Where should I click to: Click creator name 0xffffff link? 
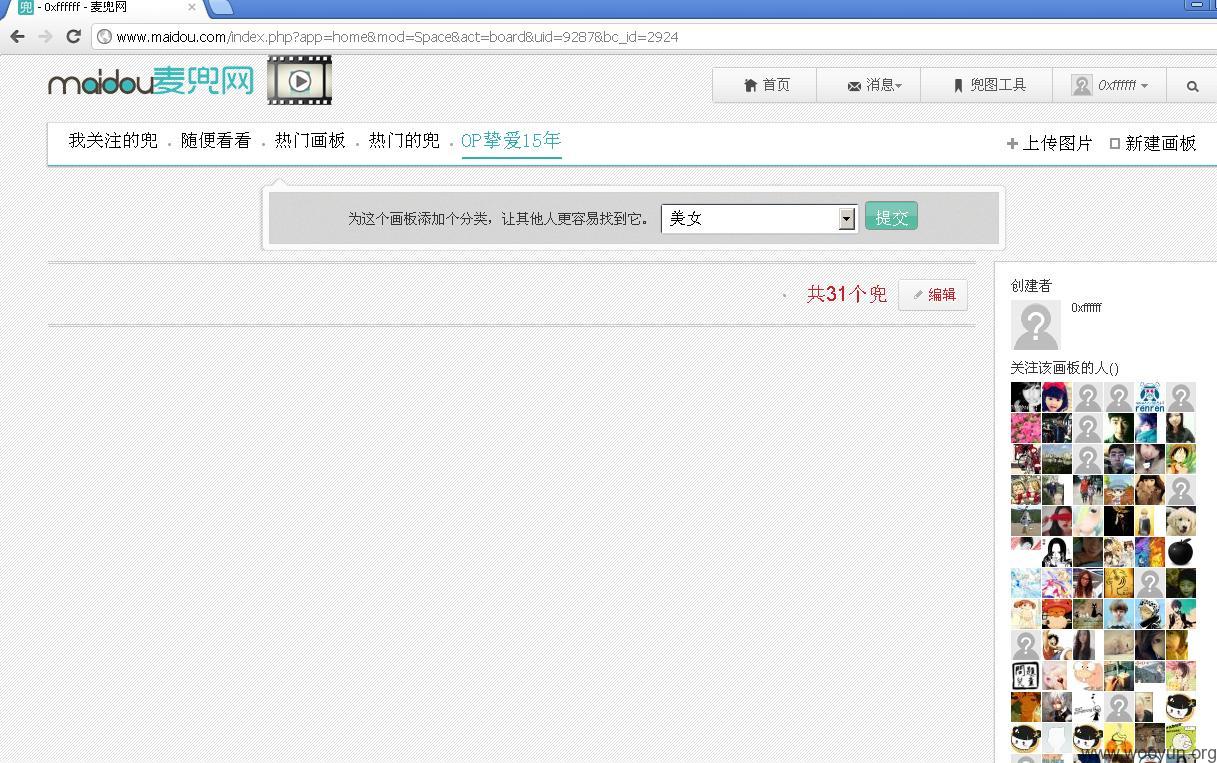(1086, 308)
